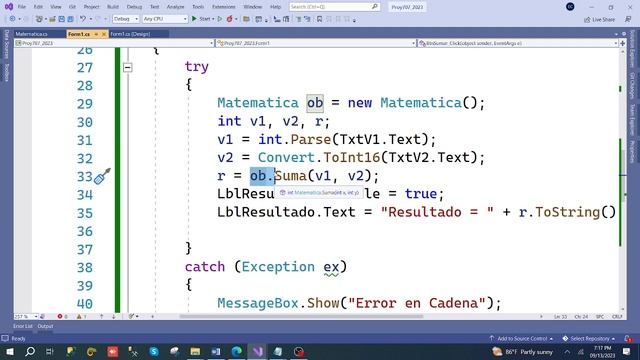Viewport: 640px width, 360px height.
Task: Click the status bar notifications bell
Action: pos(628,338)
